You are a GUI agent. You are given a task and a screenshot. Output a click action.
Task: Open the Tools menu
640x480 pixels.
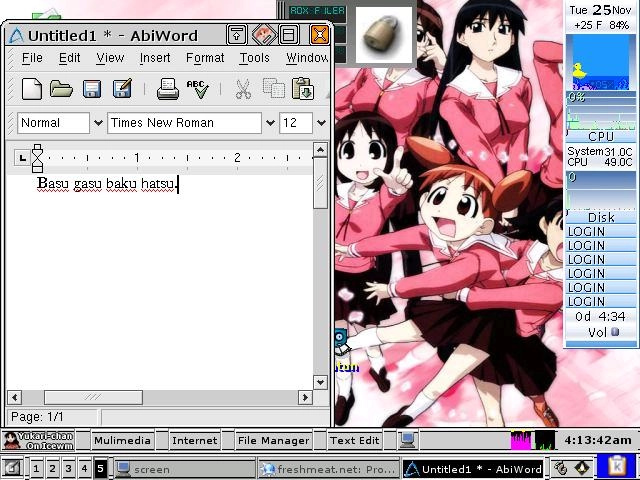254,58
